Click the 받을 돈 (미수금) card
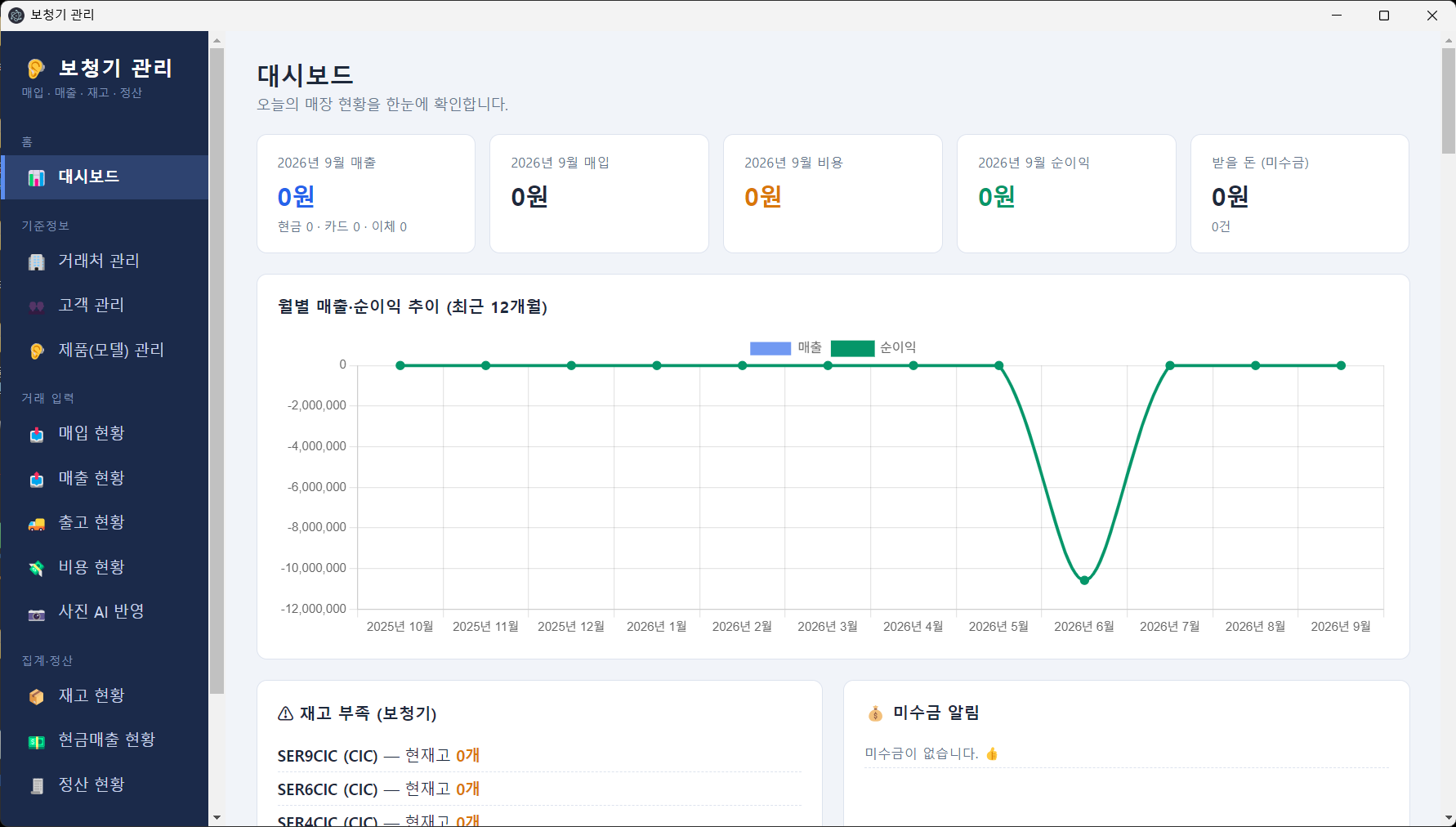1456x827 pixels. (1300, 194)
